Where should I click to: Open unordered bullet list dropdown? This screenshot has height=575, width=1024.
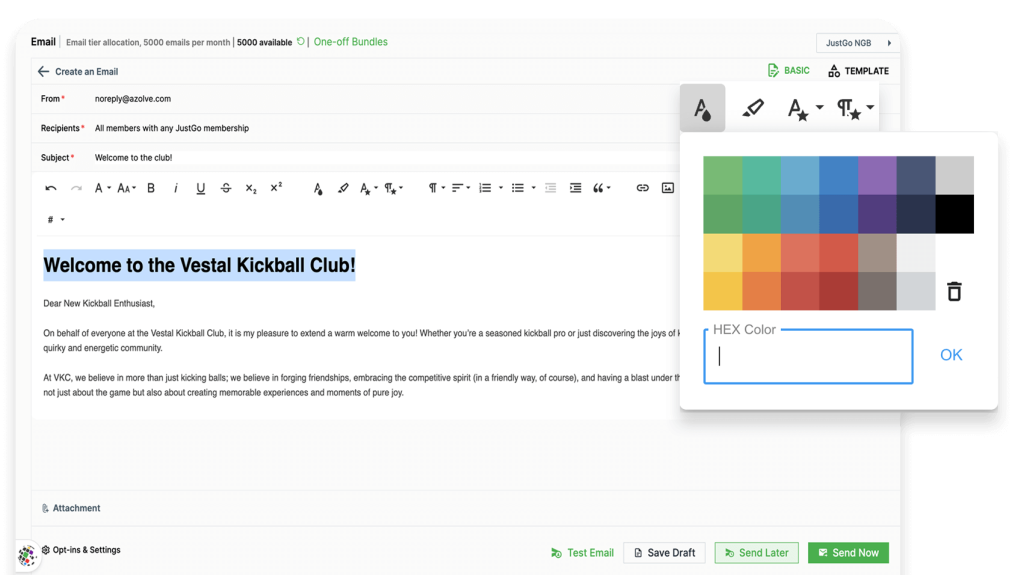point(523,188)
